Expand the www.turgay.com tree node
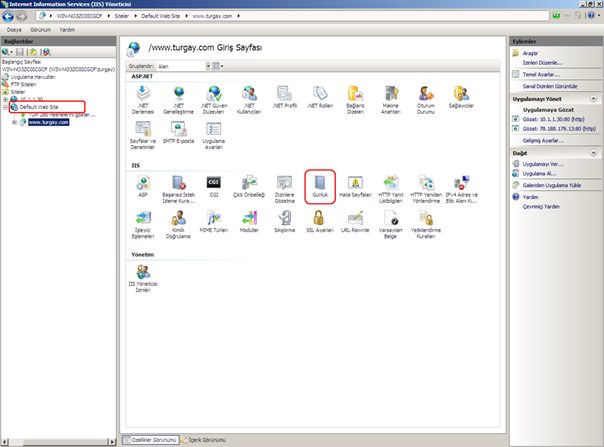Screen dimensions: 604x447 [x=14, y=123]
